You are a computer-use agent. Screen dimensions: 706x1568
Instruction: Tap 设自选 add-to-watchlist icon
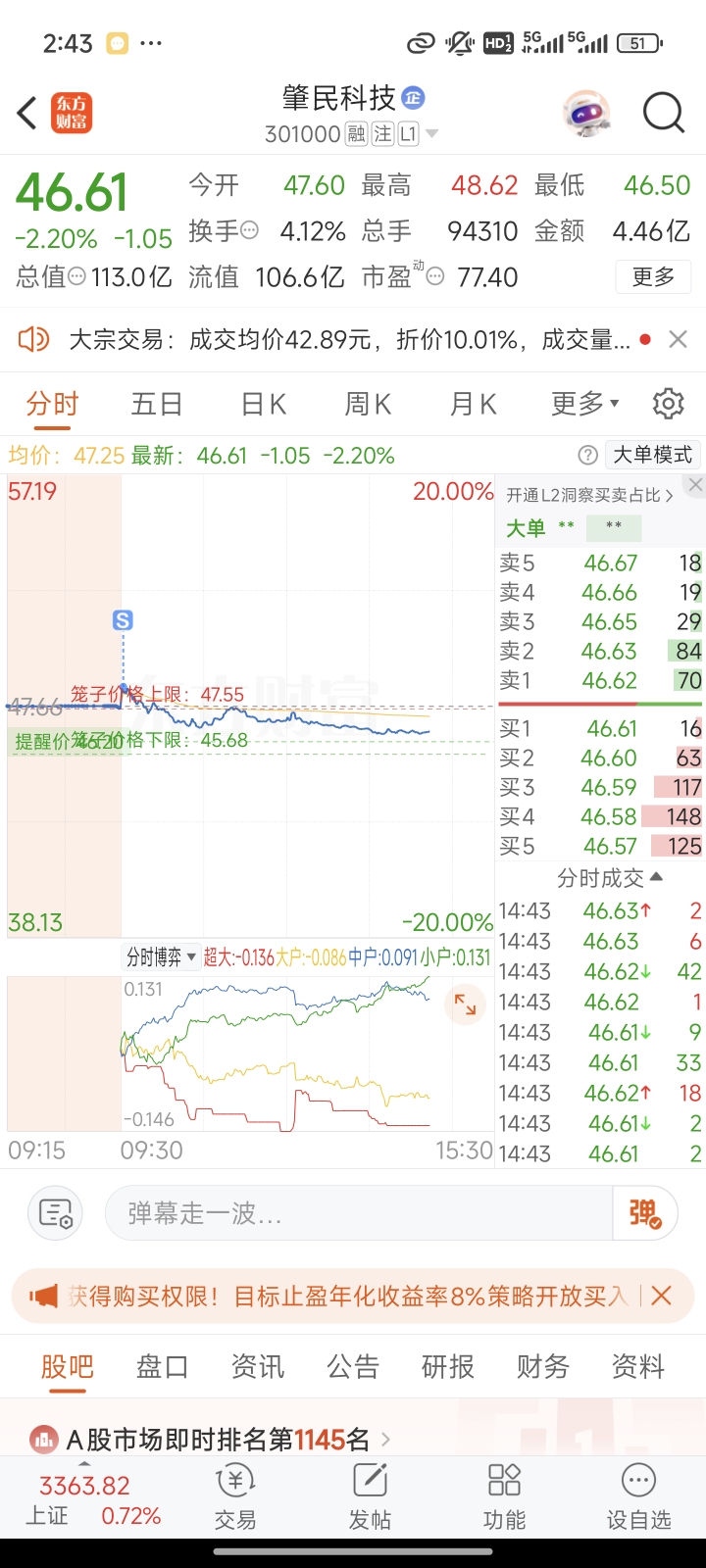638,1496
